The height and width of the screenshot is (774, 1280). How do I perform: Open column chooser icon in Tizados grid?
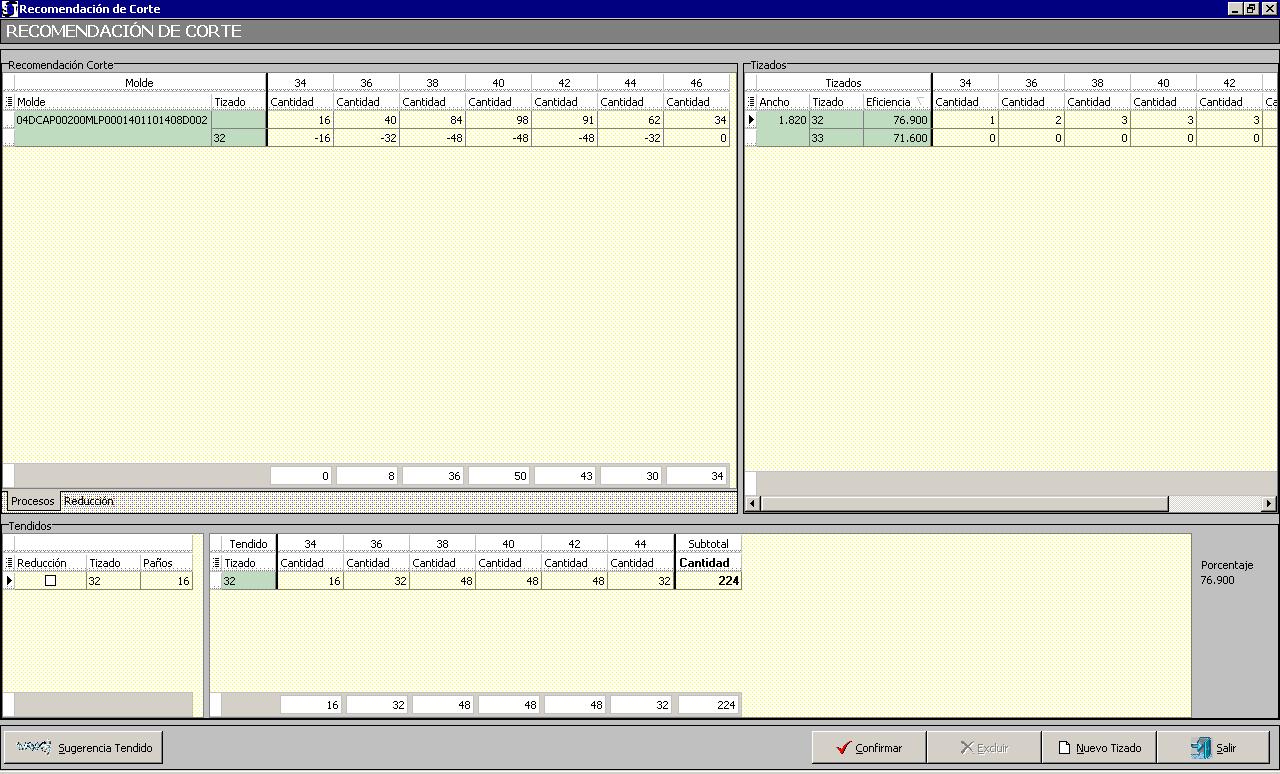[x=751, y=102]
